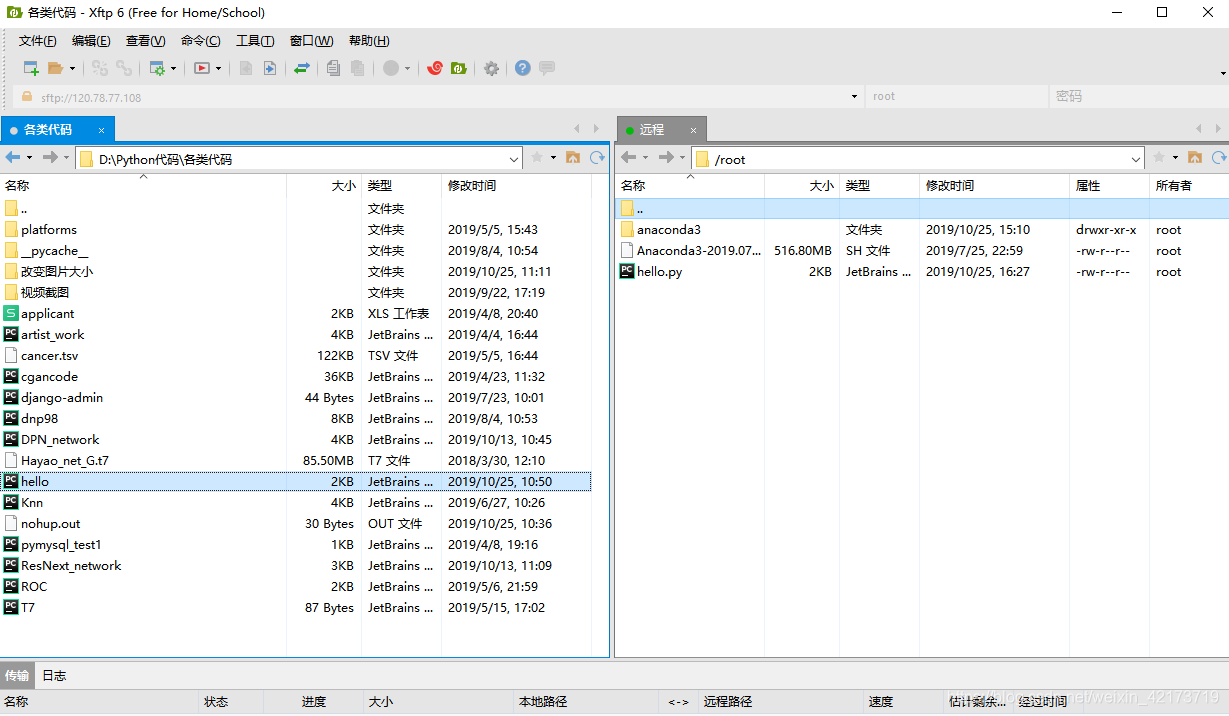Close the 远程 tab

694,130
